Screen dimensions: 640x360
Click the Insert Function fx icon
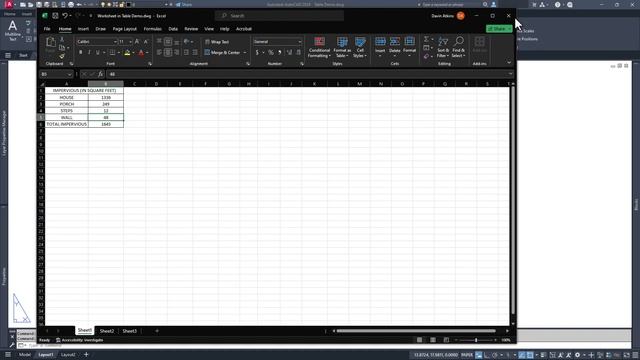click(100, 74)
